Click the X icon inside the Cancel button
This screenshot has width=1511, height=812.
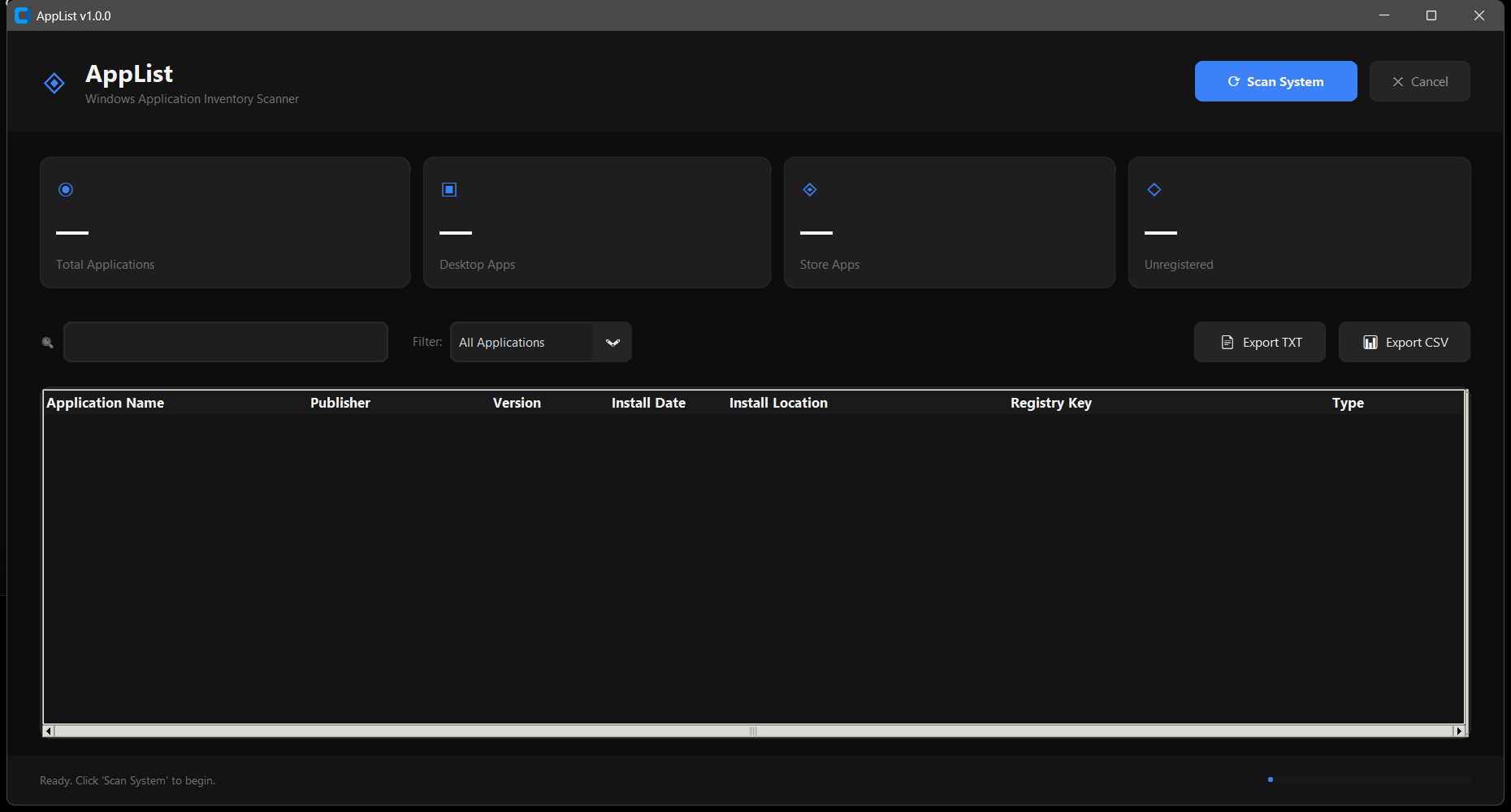[1399, 81]
